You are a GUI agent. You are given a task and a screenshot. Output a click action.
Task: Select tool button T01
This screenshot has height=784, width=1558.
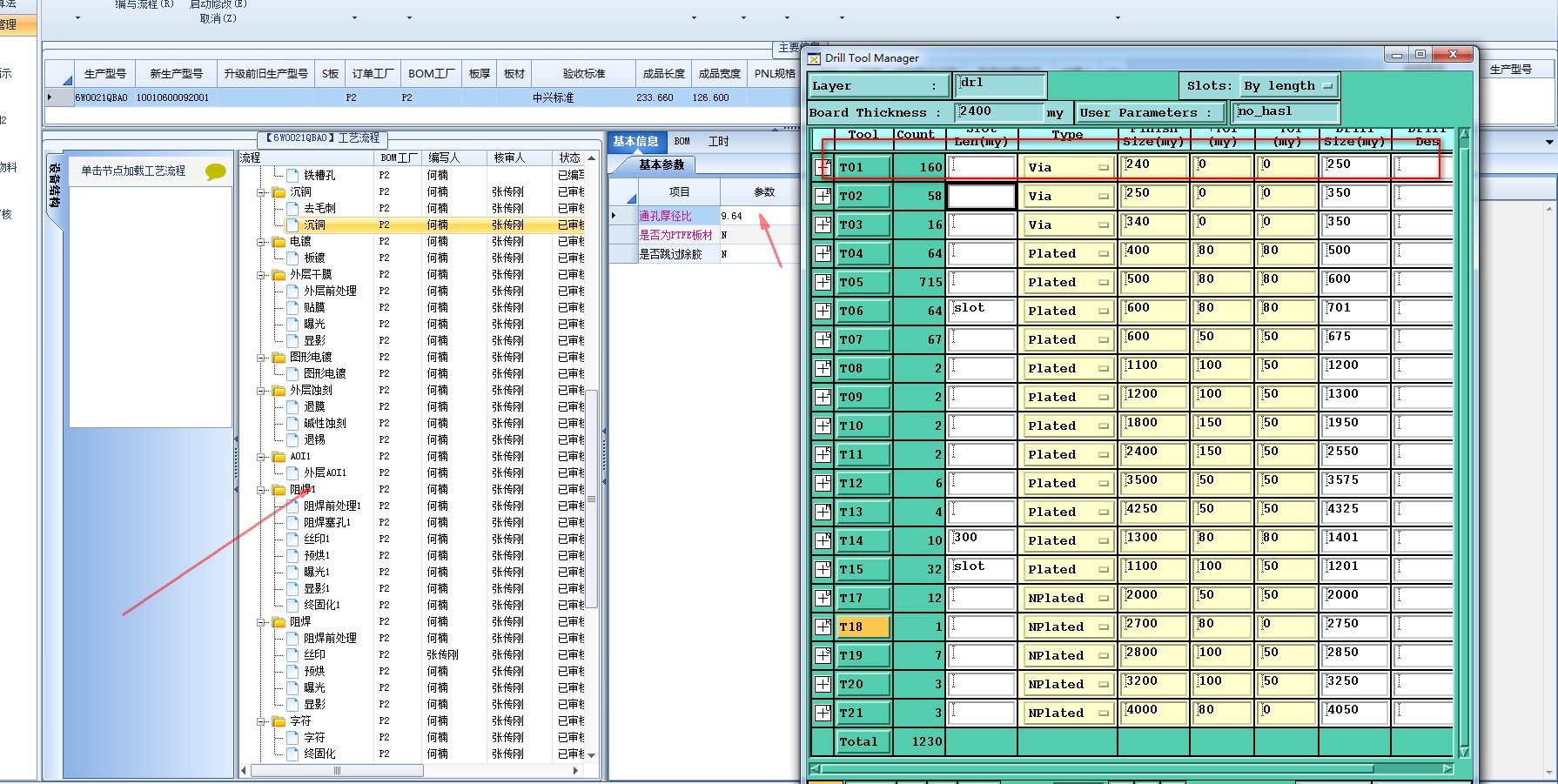click(x=863, y=167)
